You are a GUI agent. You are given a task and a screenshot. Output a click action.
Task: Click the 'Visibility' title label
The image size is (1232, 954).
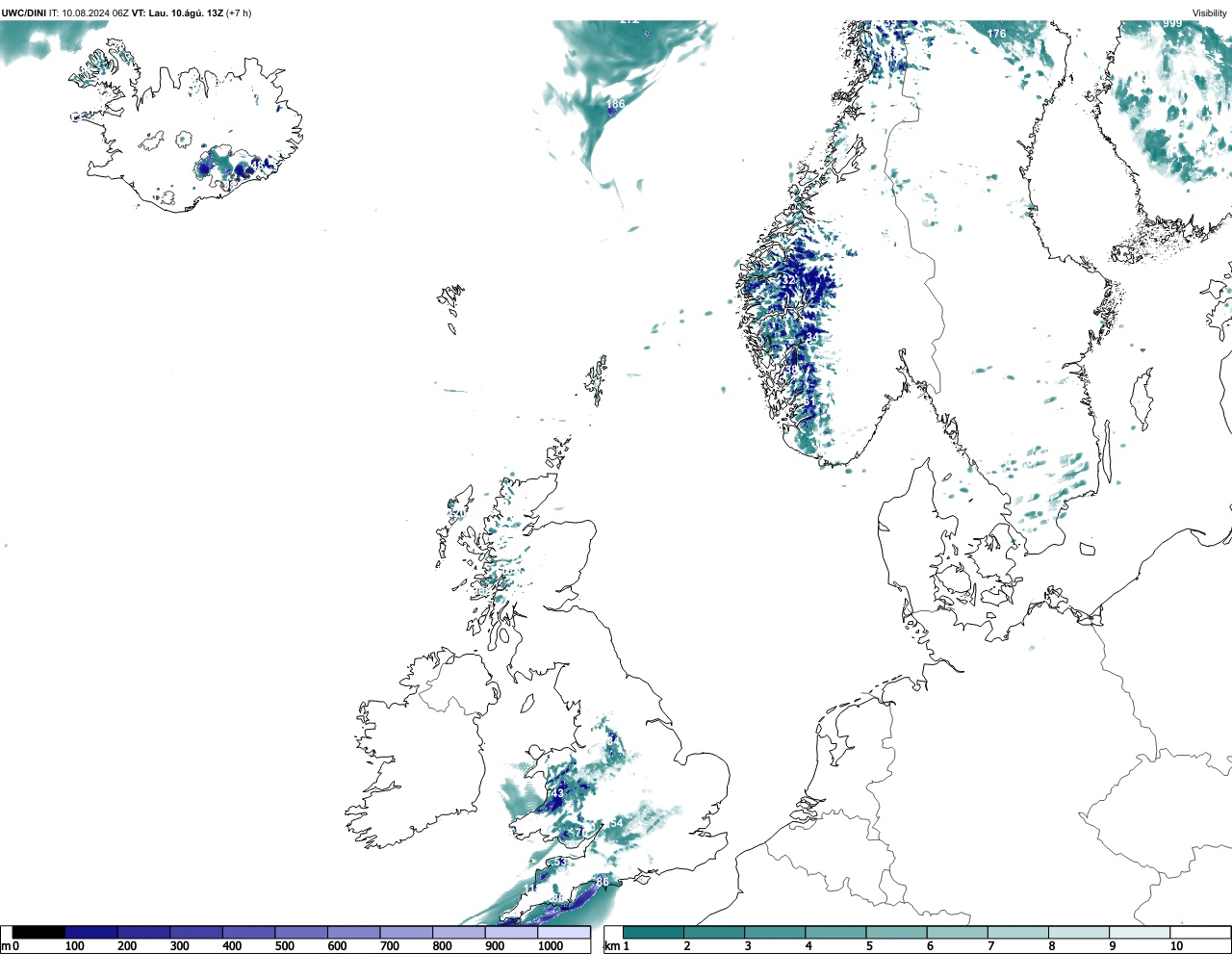coord(1209,13)
